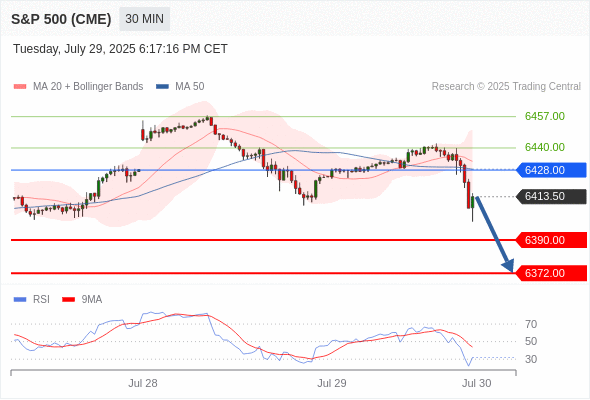This screenshot has height=400, width=590.
Task: Click the red 6390.00 support price tag
Action: 551,240
